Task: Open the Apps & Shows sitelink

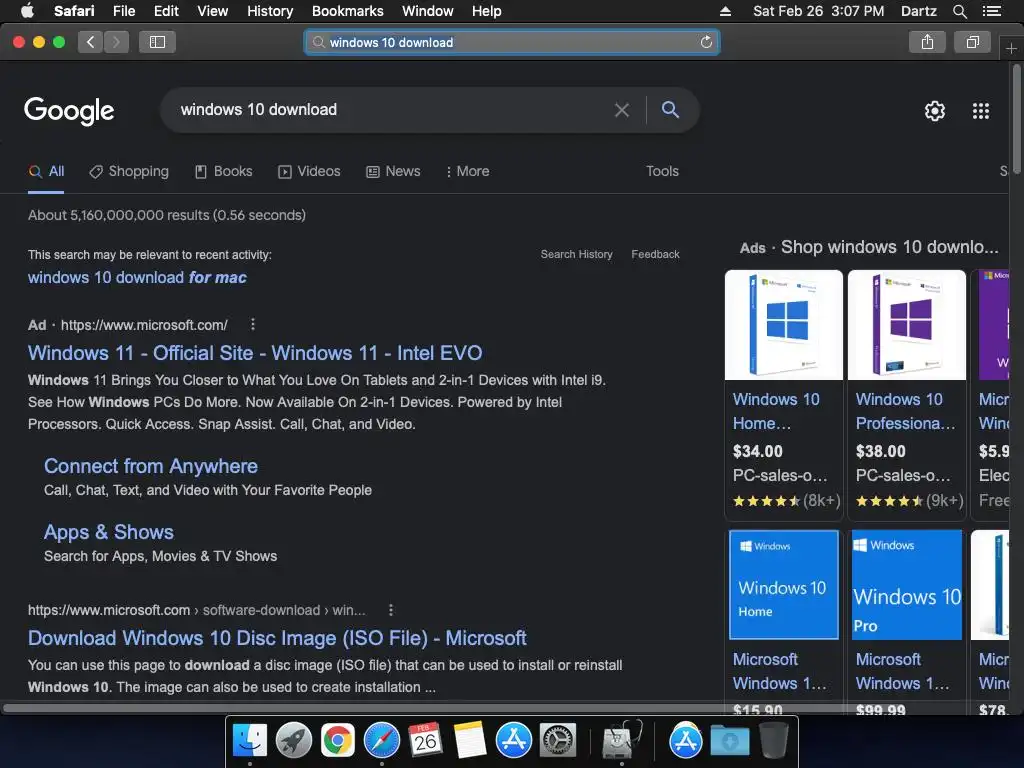Action: point(108,532)
